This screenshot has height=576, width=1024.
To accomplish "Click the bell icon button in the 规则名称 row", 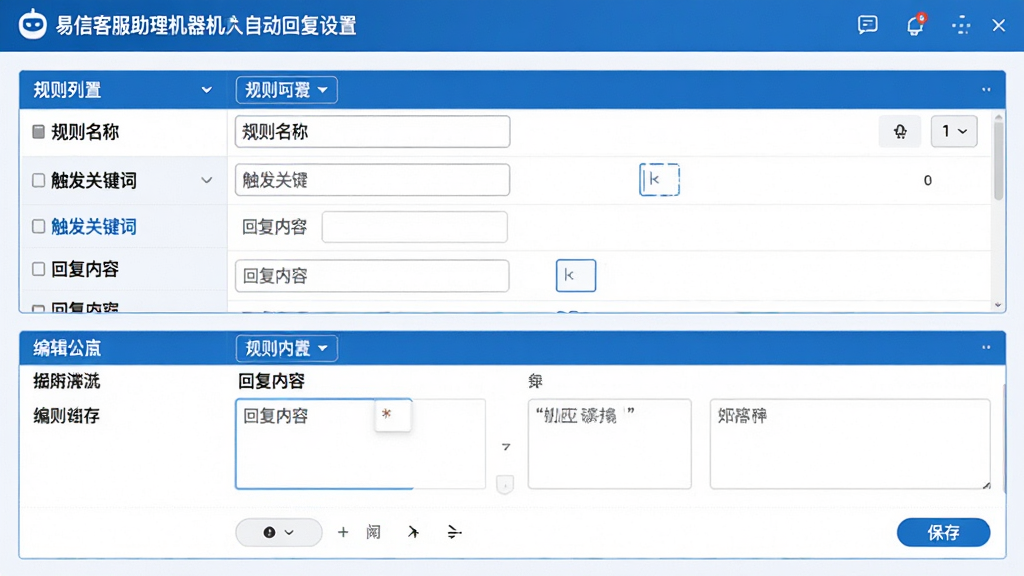I will (900, 131).
